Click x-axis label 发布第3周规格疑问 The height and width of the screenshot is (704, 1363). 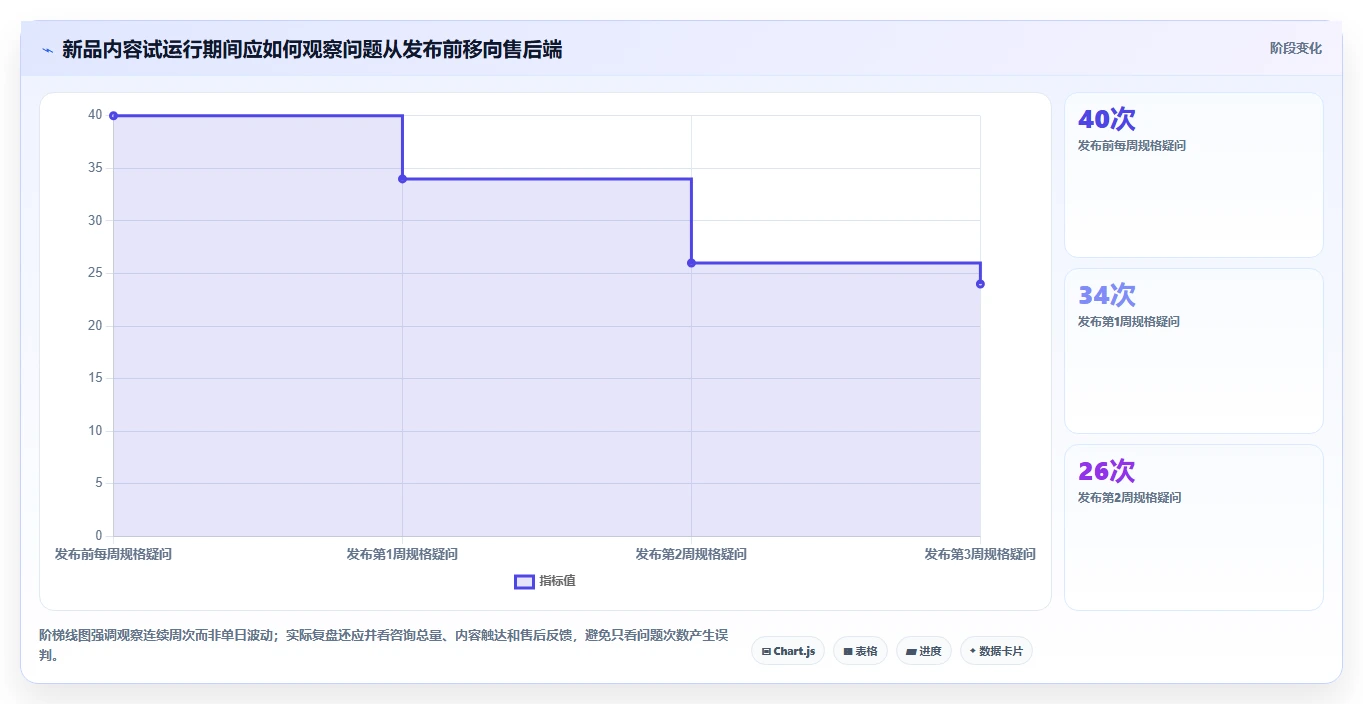click(x=980, y=554)
